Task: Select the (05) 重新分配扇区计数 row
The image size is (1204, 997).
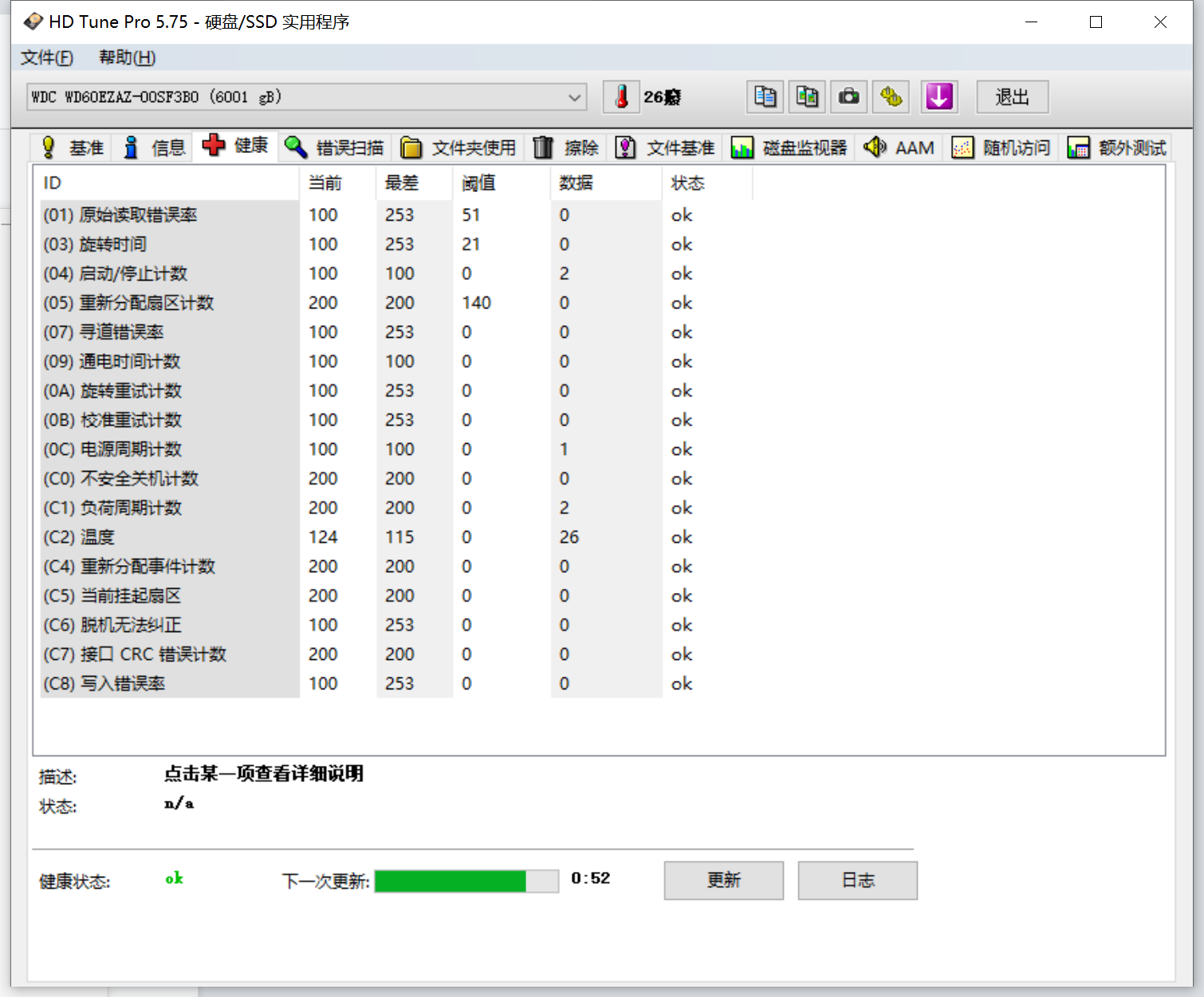Action: pyautogui.click(x=396, y=303)
